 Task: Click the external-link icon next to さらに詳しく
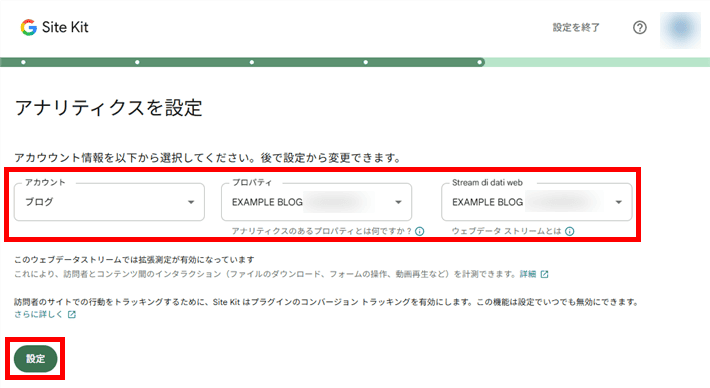coord(72,314)
